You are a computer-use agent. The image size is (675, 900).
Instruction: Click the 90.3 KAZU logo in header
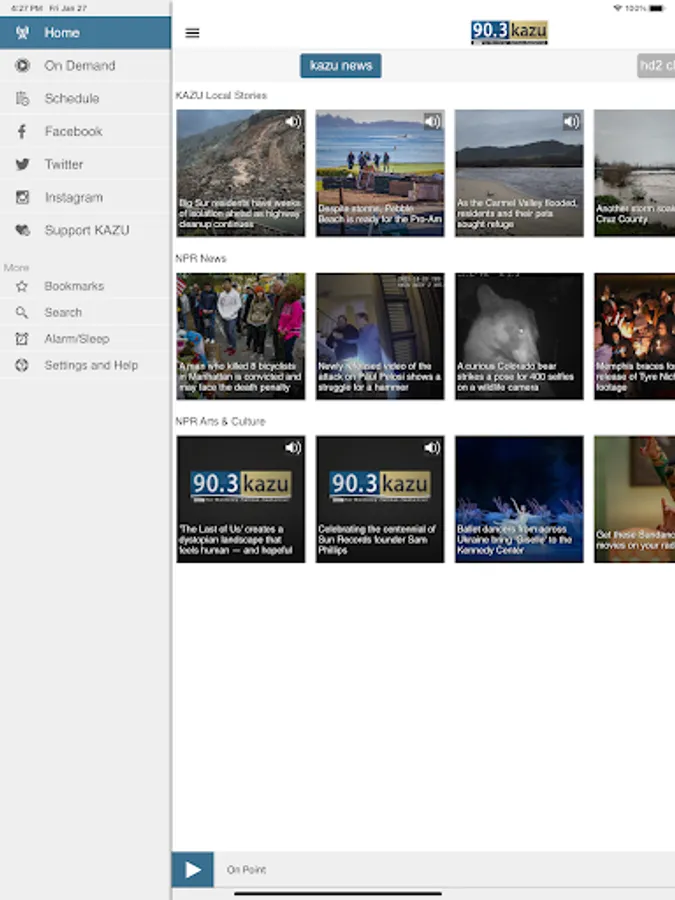510,32
